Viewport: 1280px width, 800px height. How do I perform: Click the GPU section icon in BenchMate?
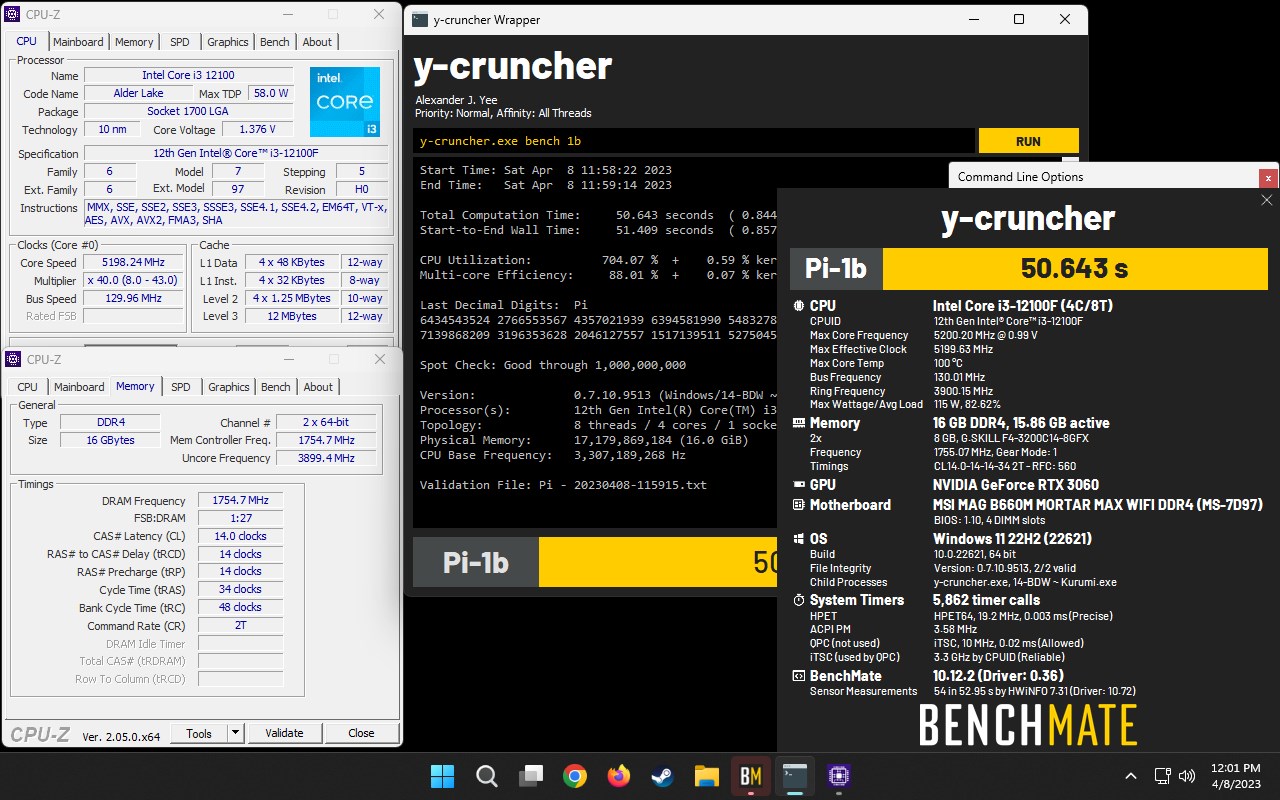pos(799,485)
